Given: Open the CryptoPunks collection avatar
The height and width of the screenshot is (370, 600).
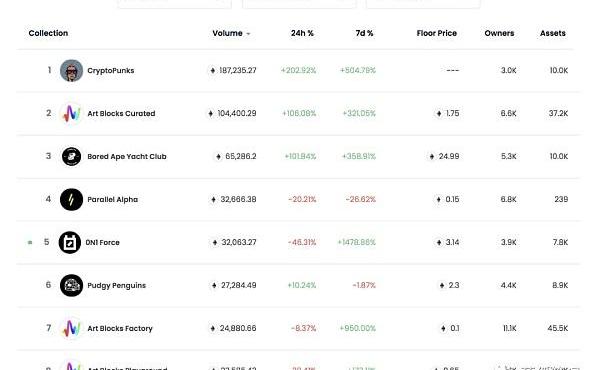Looking at the screenshot, I should [x=71, y=70].
